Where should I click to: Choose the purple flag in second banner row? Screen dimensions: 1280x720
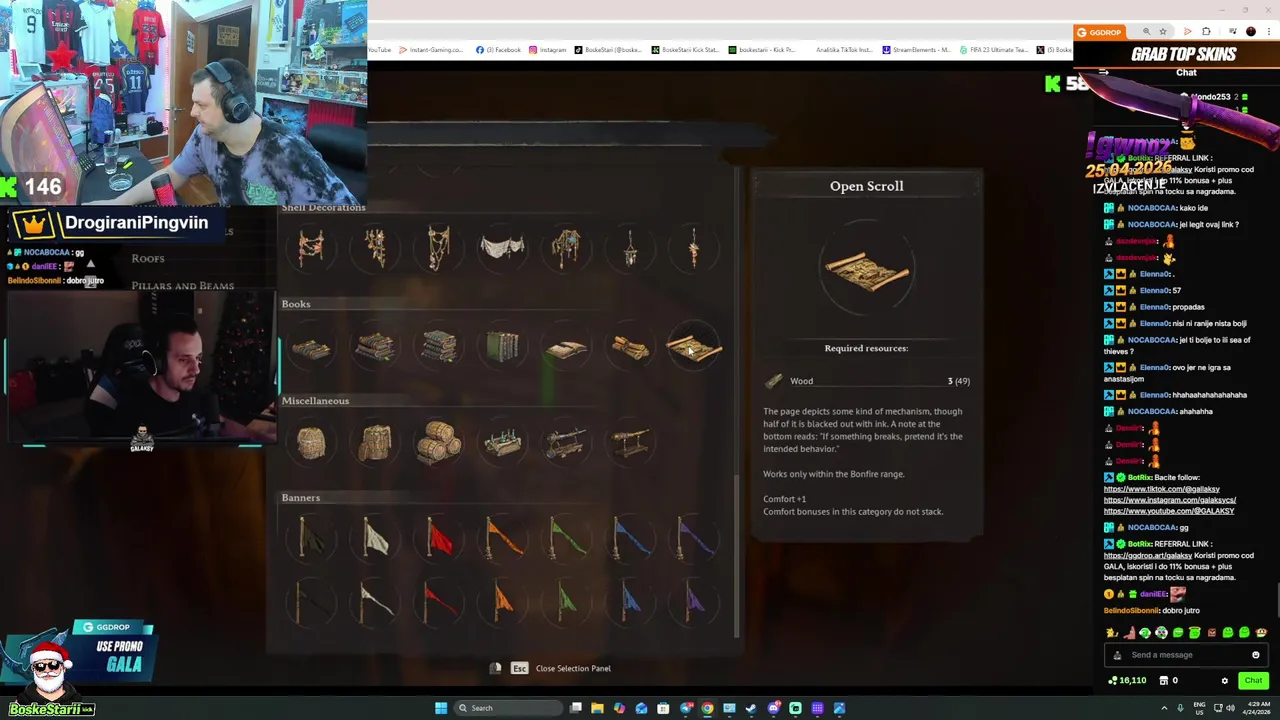coord(695,602)
